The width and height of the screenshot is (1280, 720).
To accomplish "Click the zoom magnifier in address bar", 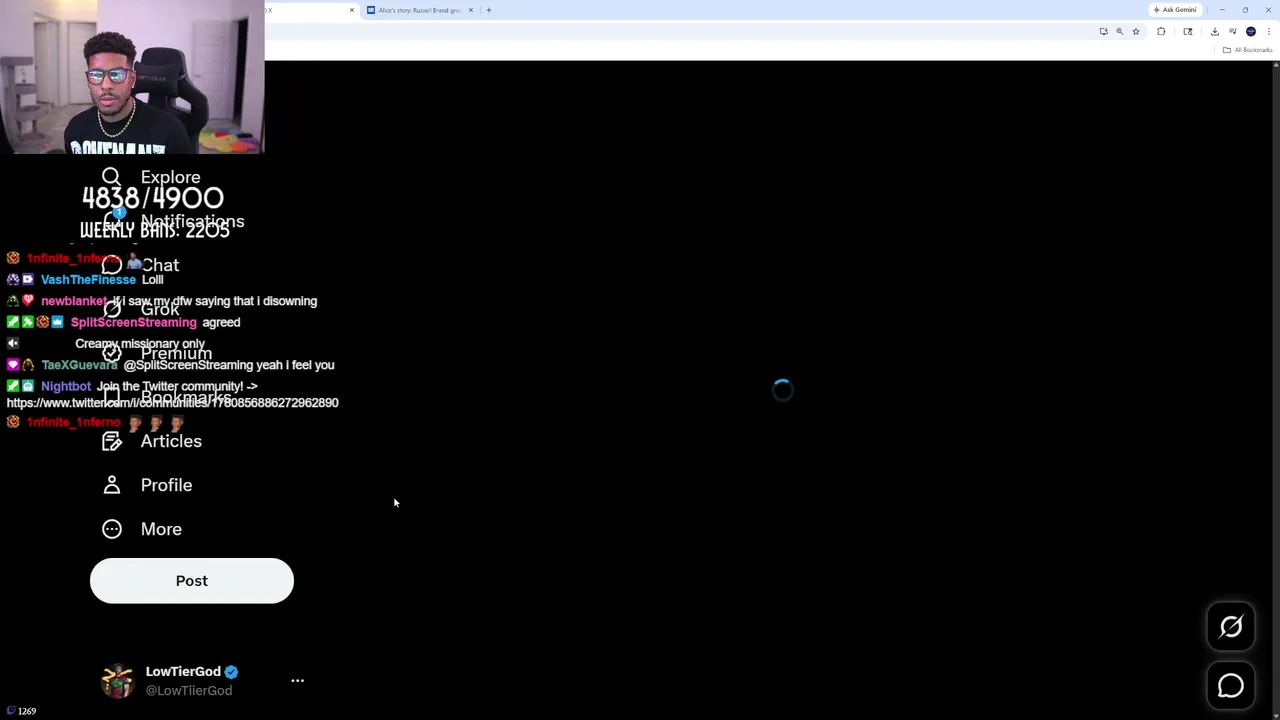I will [1119, 32].
